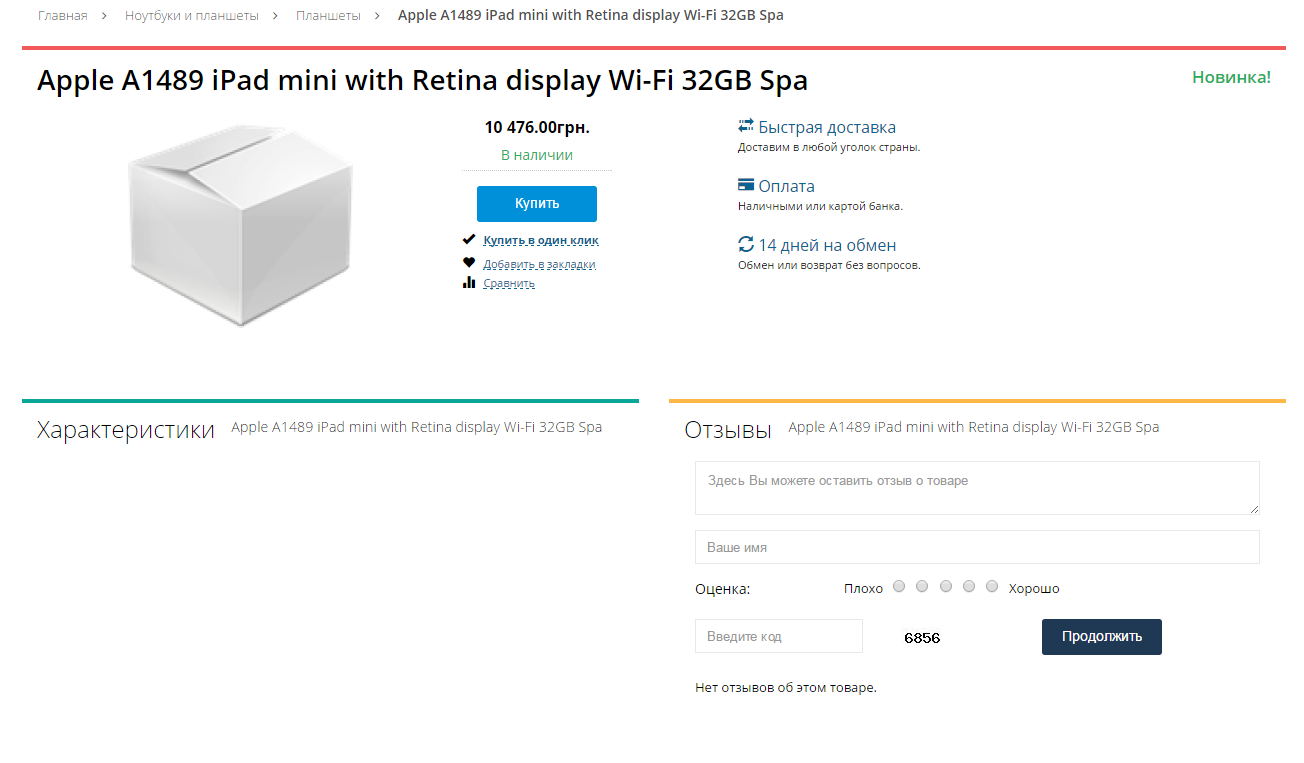Click the Оплата heading
Image resolution: width=1304 pixels, height=763 pixels.
[787, 186]
